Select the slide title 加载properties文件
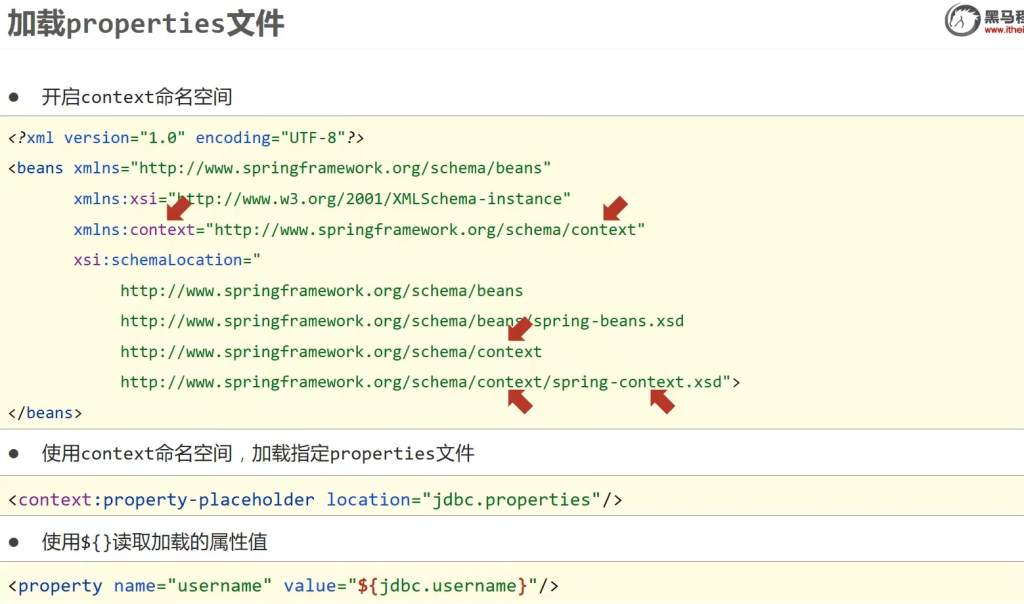 click(146, 24)
